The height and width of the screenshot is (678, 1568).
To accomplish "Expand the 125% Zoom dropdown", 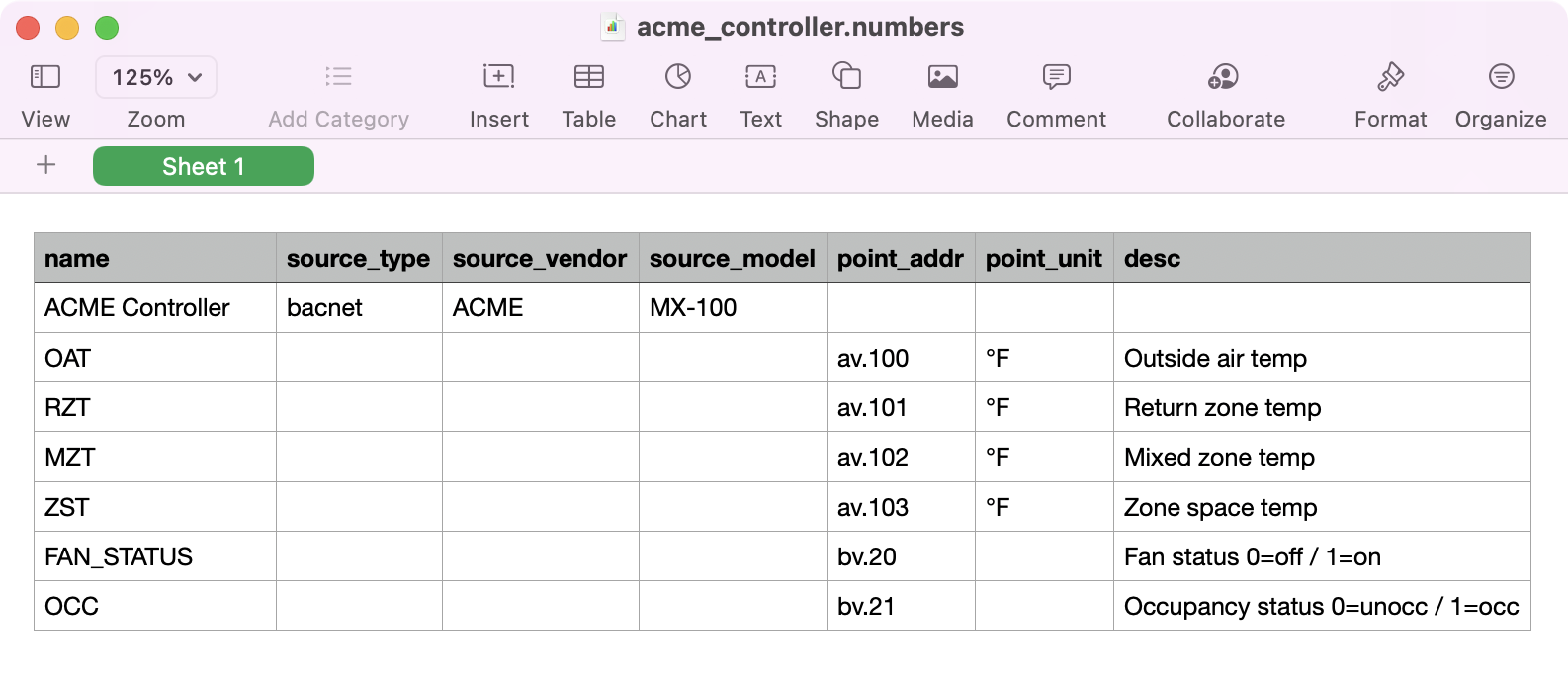I will pos(156,77).
